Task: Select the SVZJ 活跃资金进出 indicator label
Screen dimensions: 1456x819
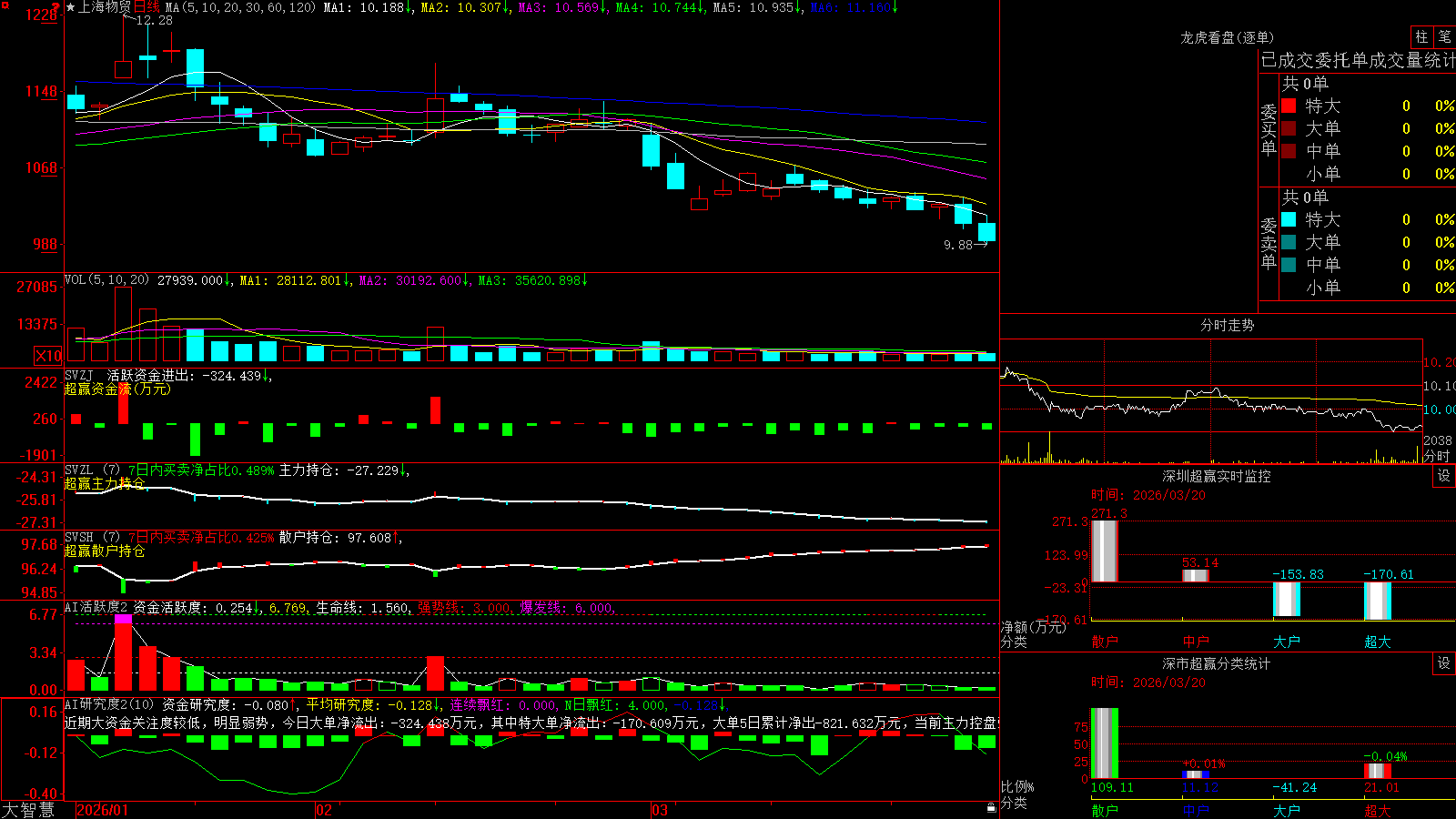Action: tap(170, 375)
